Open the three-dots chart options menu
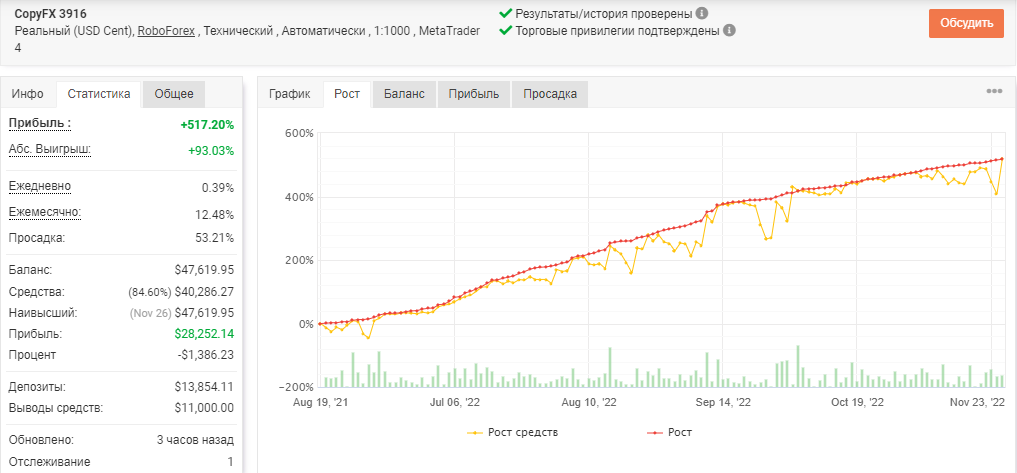1017x473 pixels. [994, 91]
